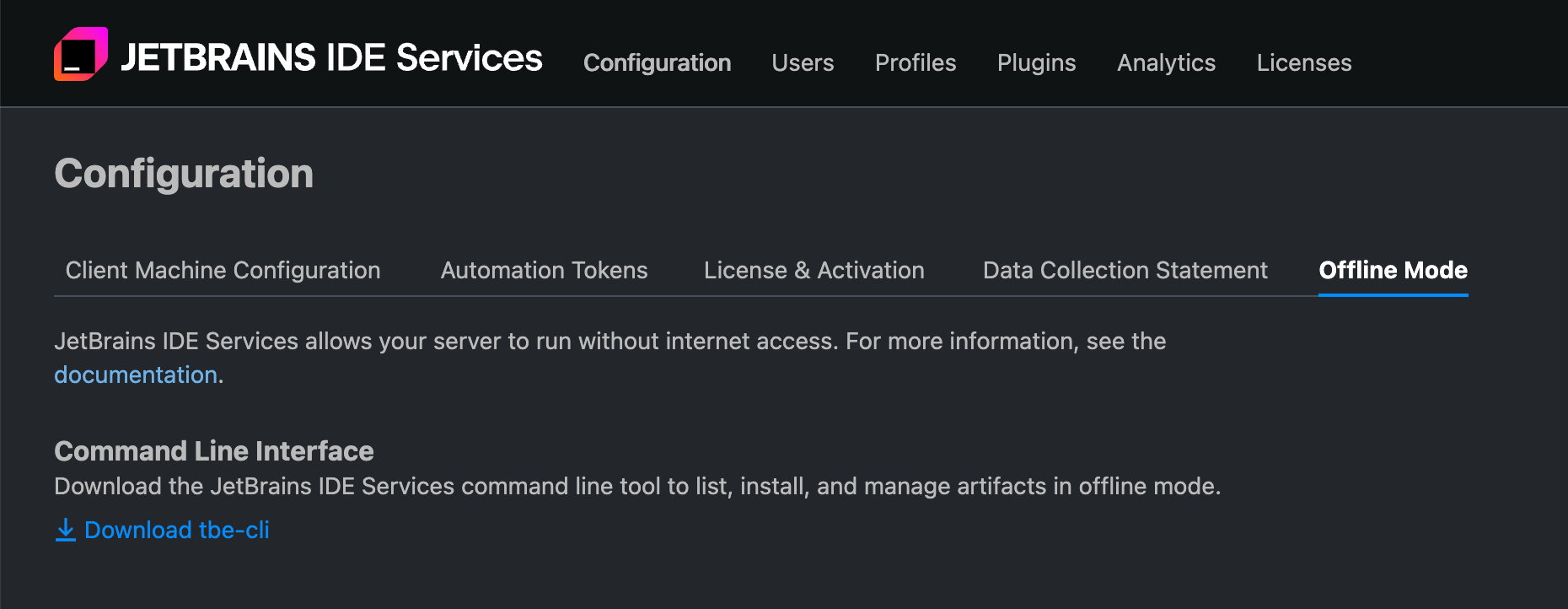Click the Command Line Interface heading
This screenshot has width=1568, height=609.
pos(213,451)
